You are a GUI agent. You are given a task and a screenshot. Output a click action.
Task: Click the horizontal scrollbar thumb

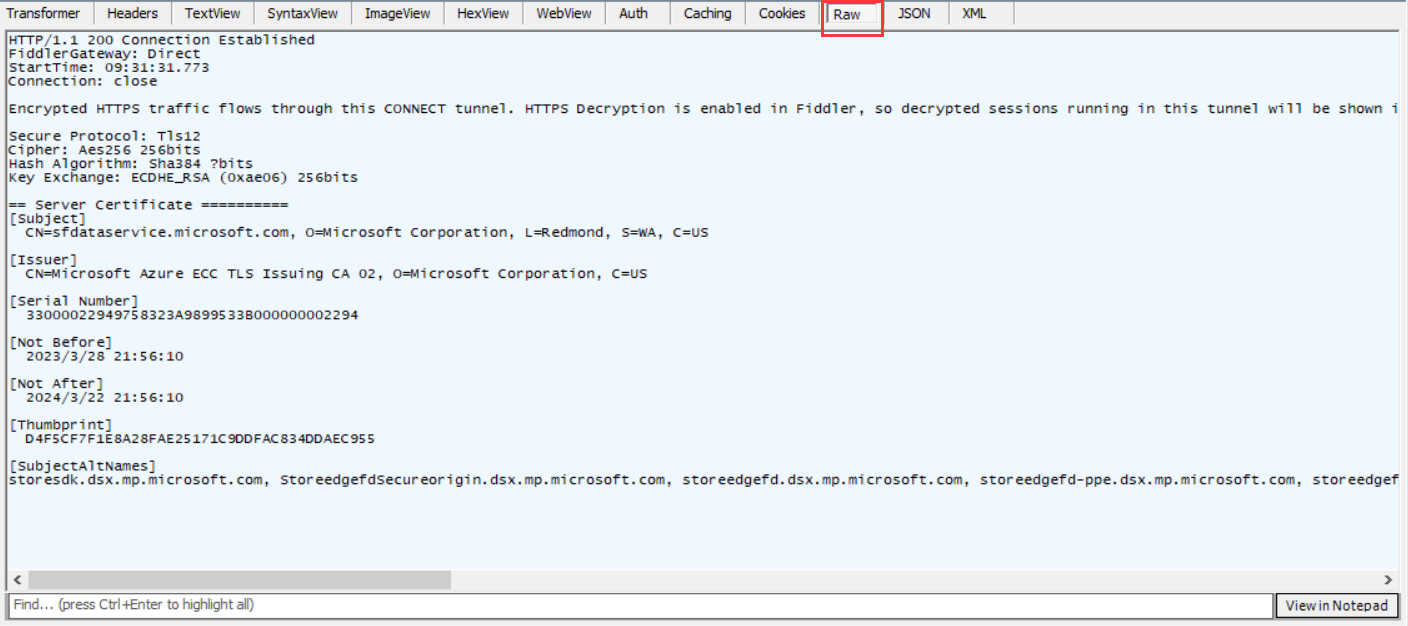coord(240,580)
